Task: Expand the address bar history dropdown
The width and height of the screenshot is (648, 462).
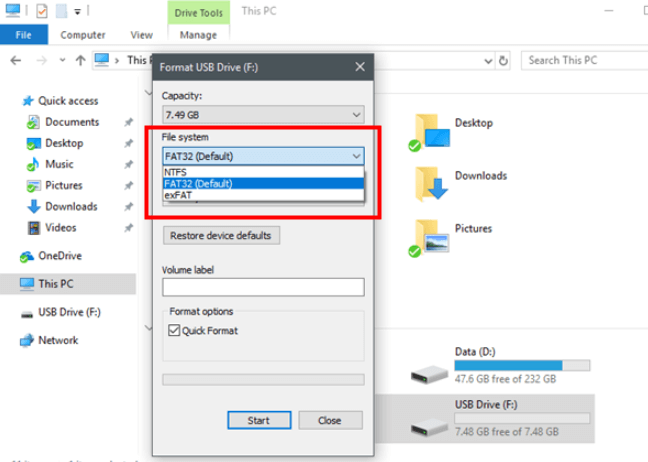Action: 488,61
